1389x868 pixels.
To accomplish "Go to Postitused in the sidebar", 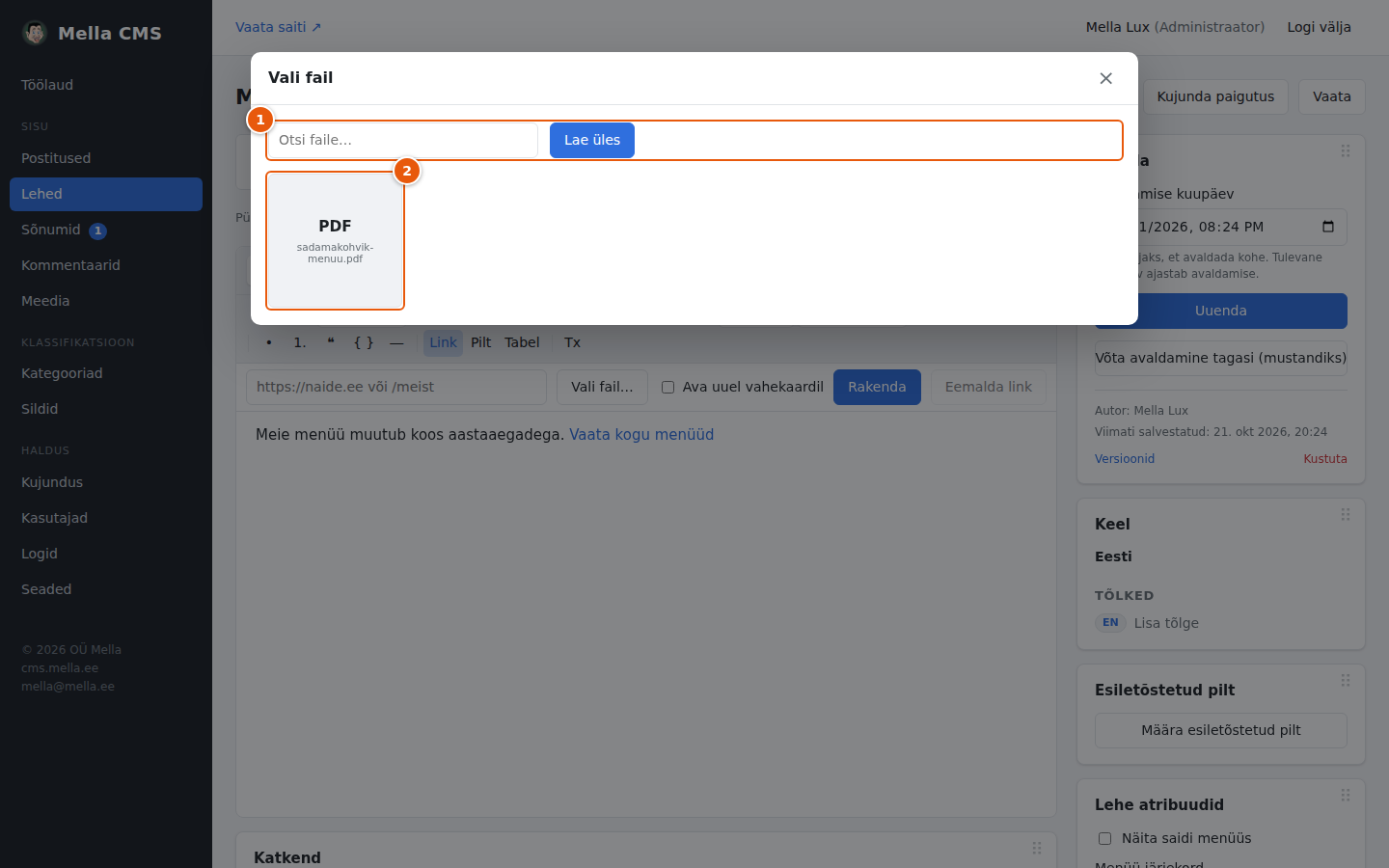I will [106, 158].
